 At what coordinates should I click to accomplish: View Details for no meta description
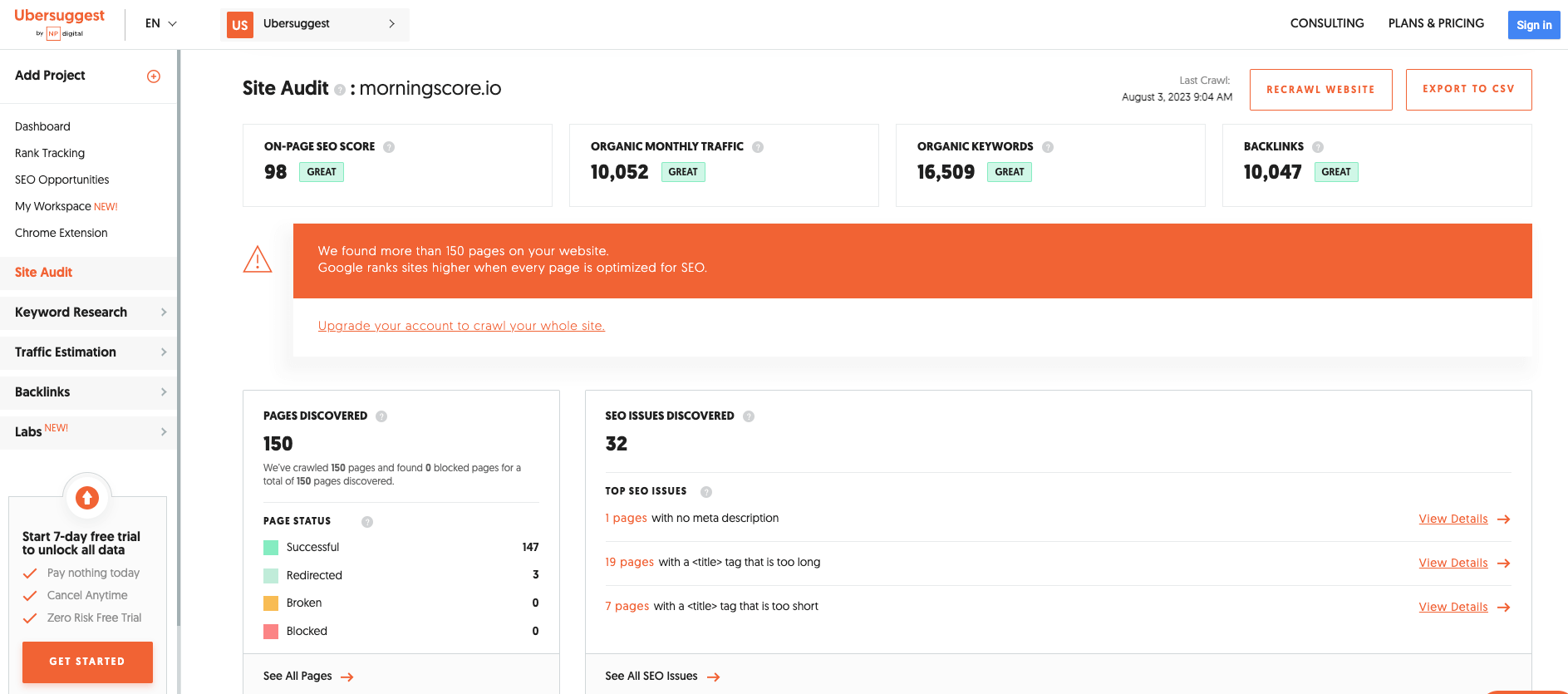pyautogui.click(x=1453, y=519)
